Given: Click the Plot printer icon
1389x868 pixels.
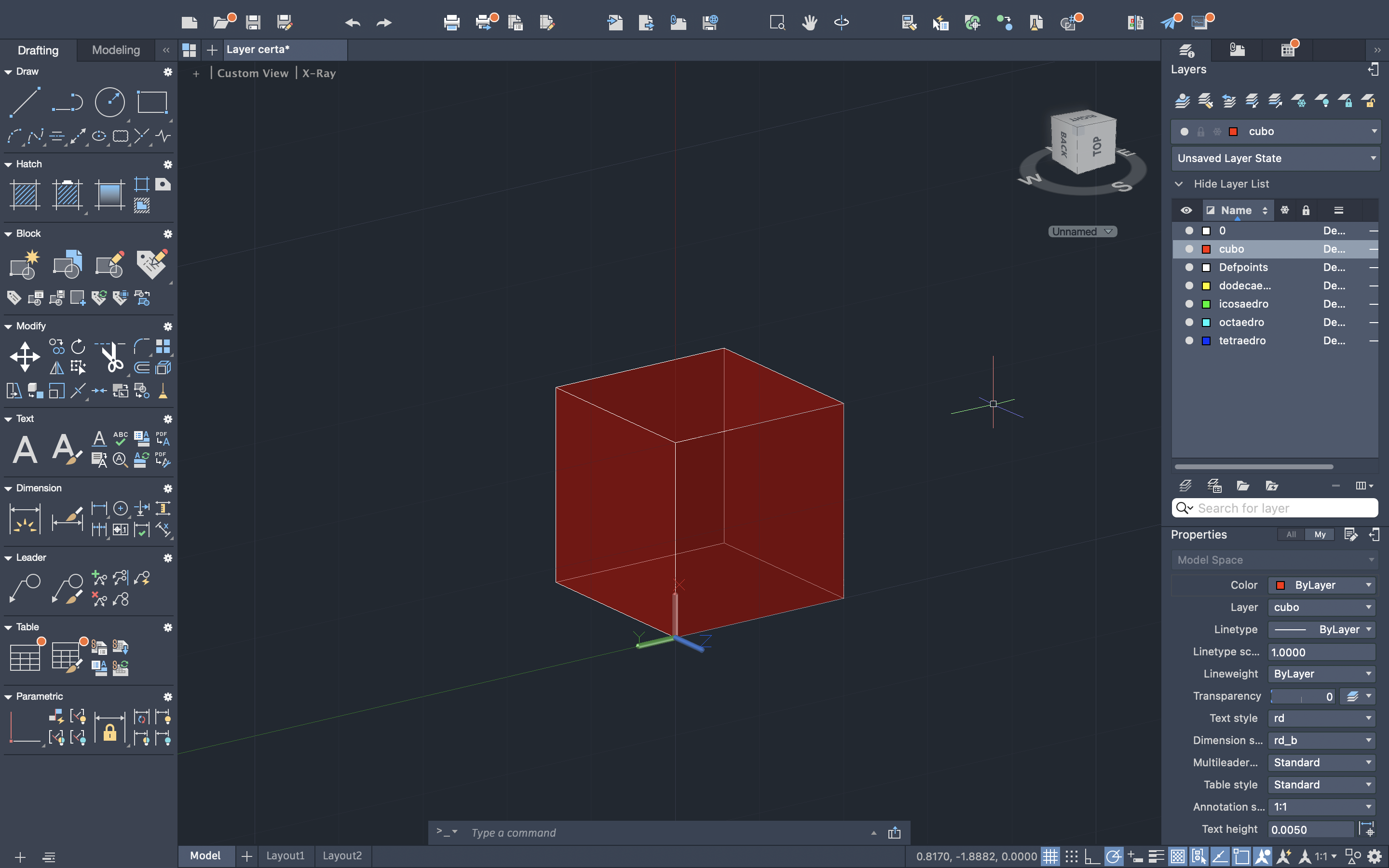Looking at the screenshot, I should point(452,23).
